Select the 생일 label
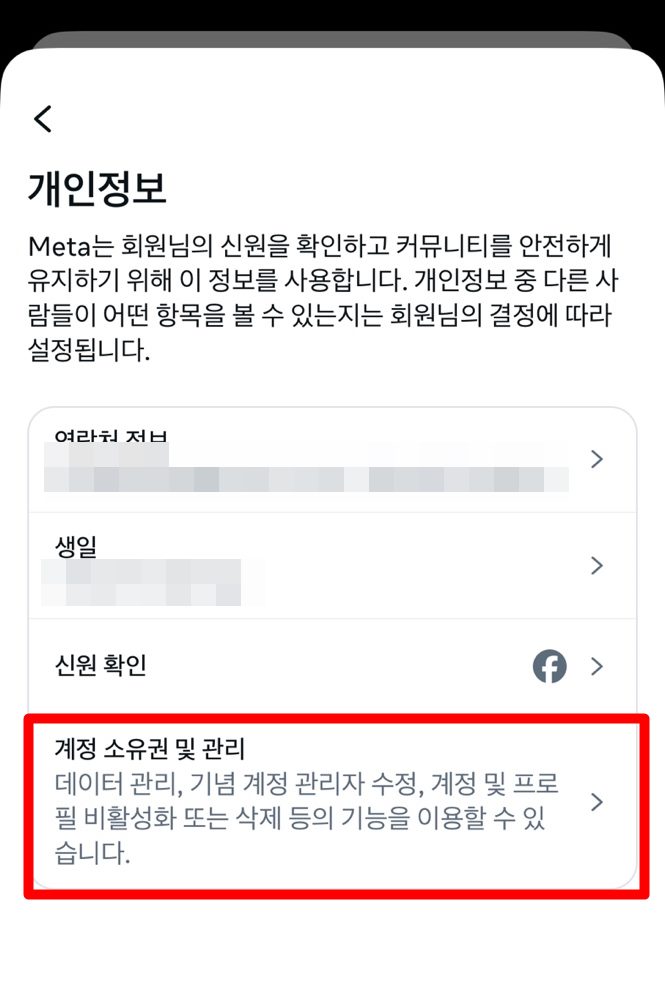Image resolution: width=665 pixels, height=1007 pixels. (x=76, y=547)
